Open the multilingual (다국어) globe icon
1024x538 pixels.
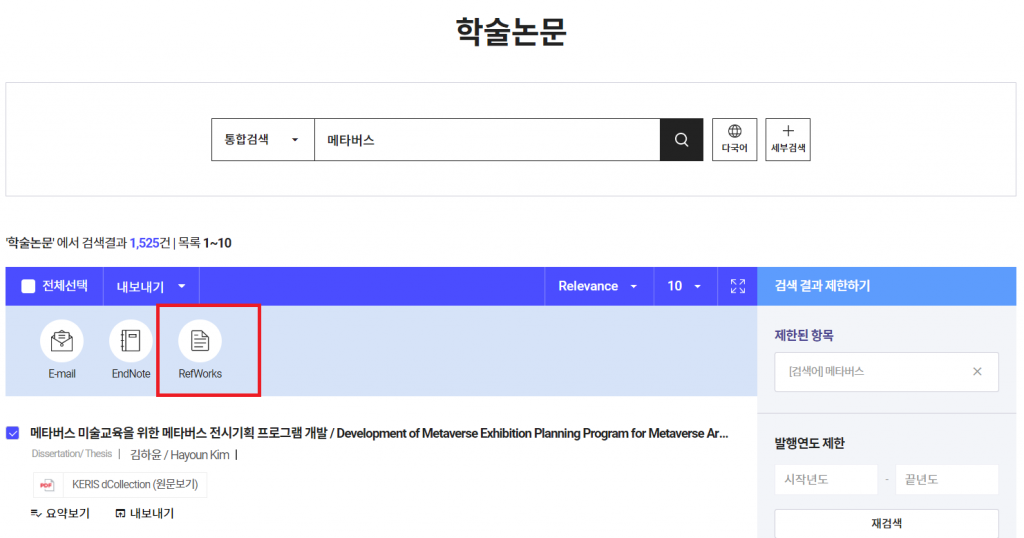pos(735,140)
